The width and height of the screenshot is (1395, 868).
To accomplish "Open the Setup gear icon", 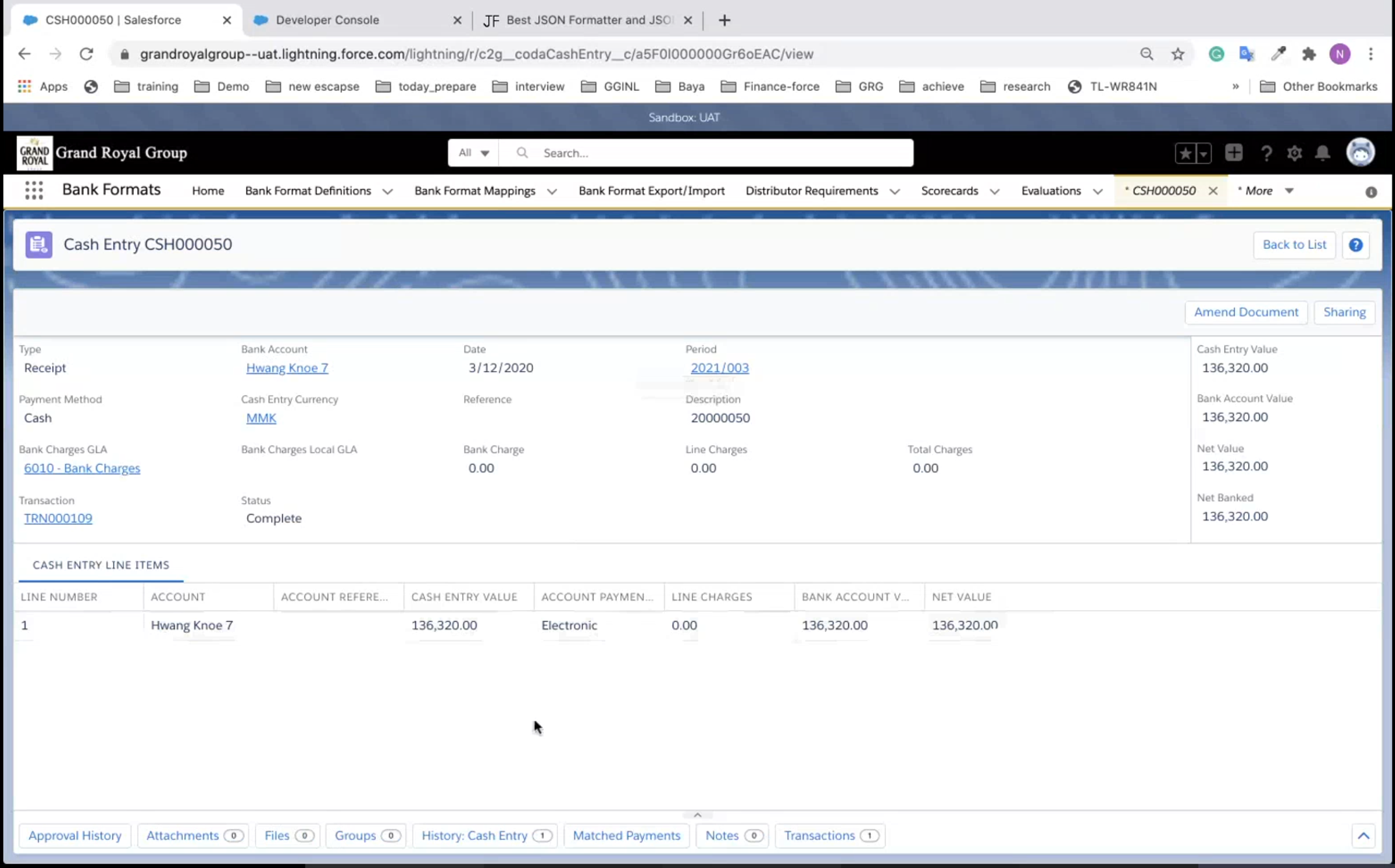I will (x=1294, y=153).
